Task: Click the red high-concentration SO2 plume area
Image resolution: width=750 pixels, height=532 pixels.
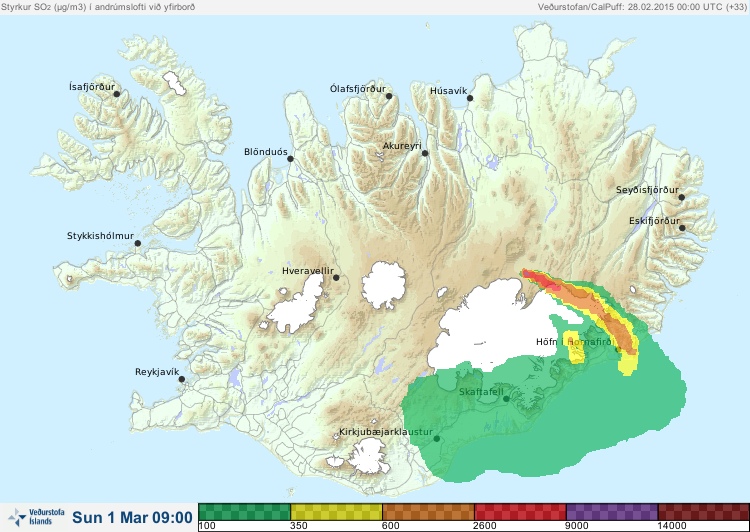Action: tap(540, 281)
